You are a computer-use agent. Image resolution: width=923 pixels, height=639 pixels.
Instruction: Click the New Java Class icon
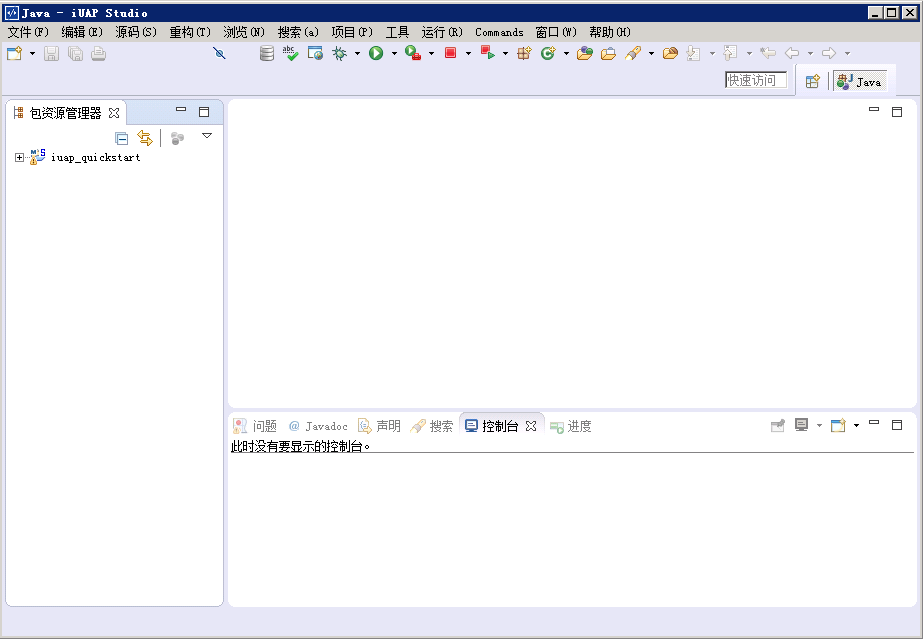(547, 54)
